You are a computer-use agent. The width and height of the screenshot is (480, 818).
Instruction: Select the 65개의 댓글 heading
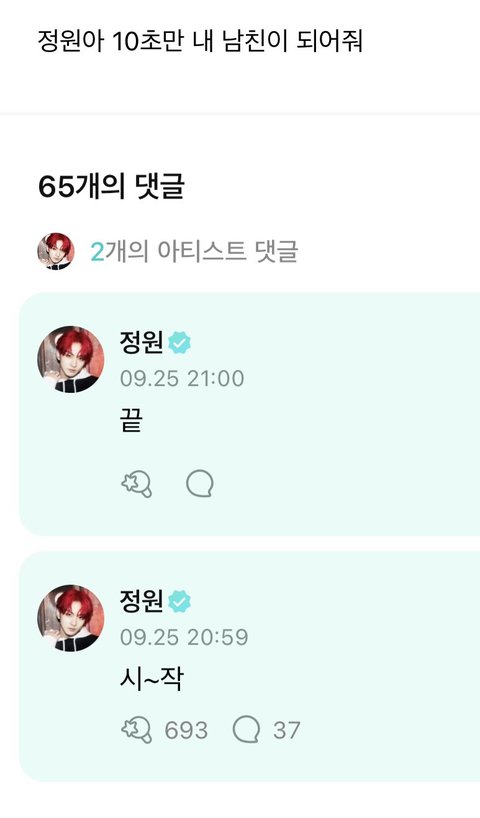111,186
